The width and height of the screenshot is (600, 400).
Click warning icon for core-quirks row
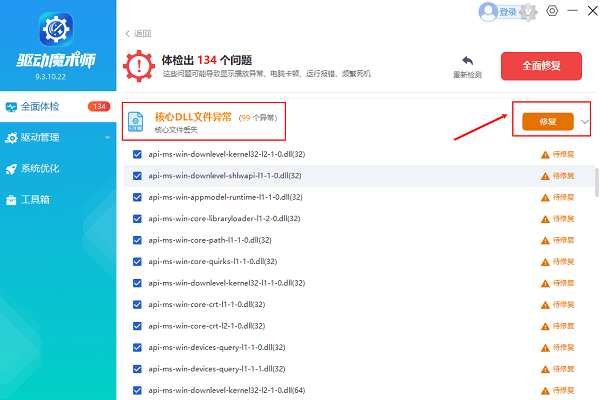(x=545, y=262)
